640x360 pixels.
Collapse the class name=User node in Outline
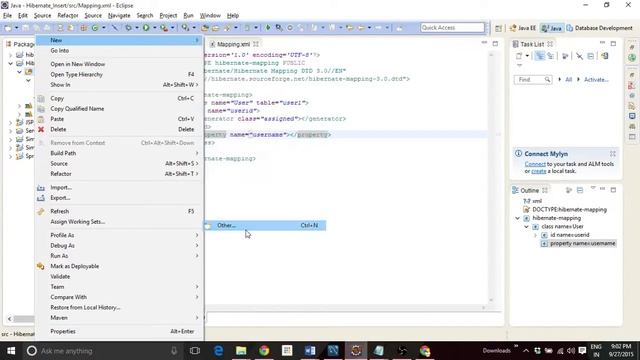(527, 227)
